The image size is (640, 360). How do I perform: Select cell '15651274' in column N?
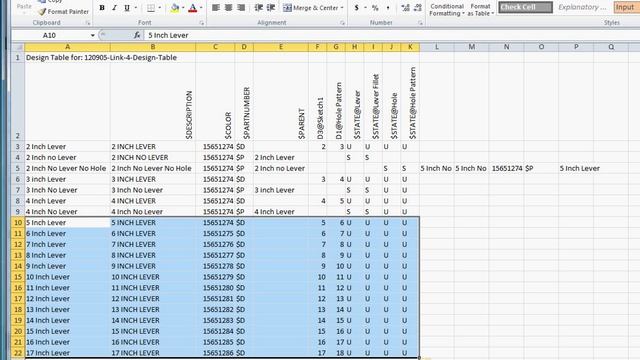506,169
